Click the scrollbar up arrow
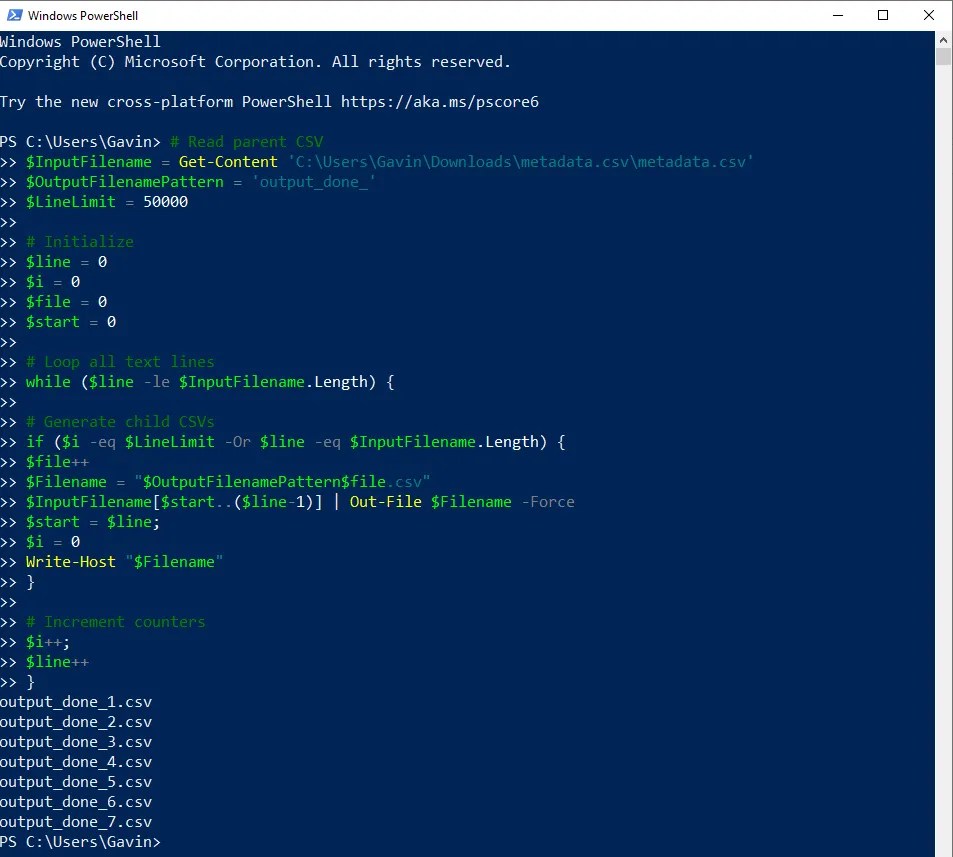 941,38
